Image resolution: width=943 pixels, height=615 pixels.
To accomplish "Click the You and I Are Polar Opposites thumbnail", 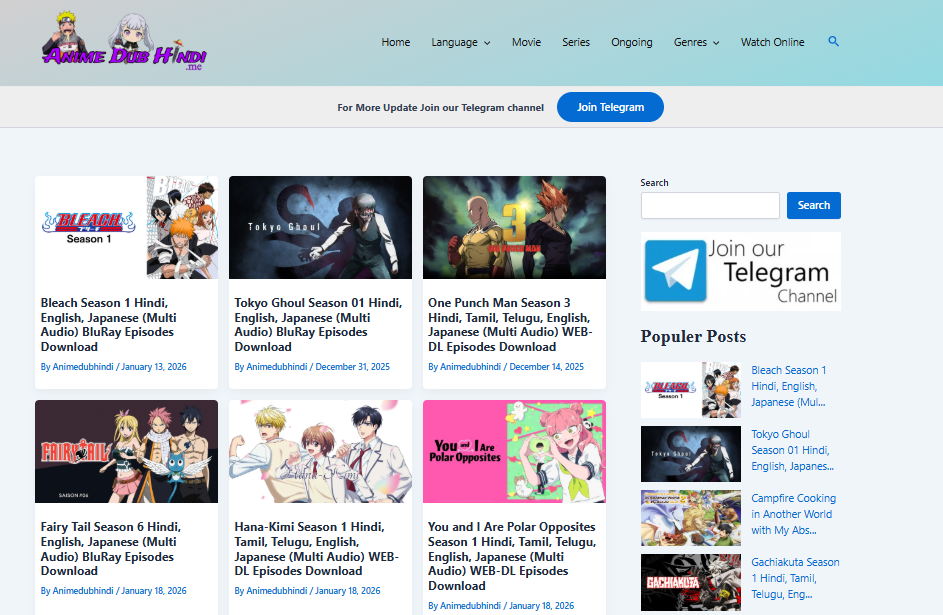I will coord(514,451).
